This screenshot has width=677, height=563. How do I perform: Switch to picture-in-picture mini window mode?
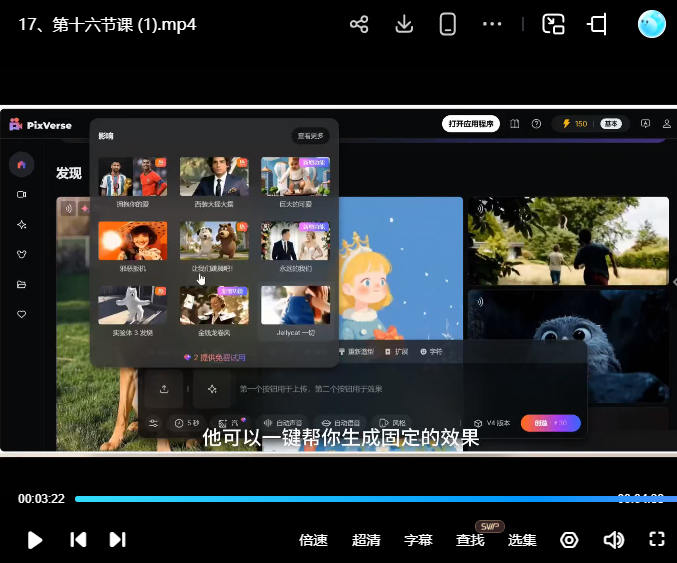coord(553,25)
